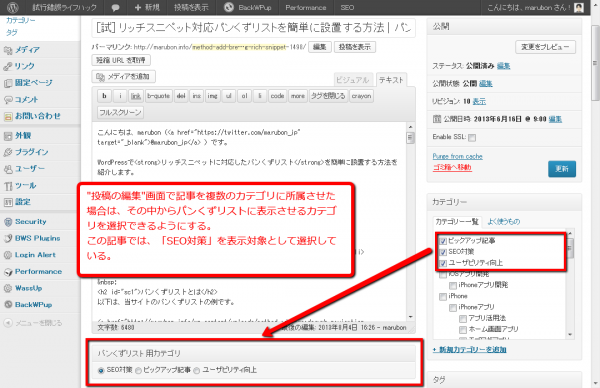This screenshot has height=388, width=600.
Task: Open the BWS Plugins sidebar icon
Action: click(x=8, y=238)
